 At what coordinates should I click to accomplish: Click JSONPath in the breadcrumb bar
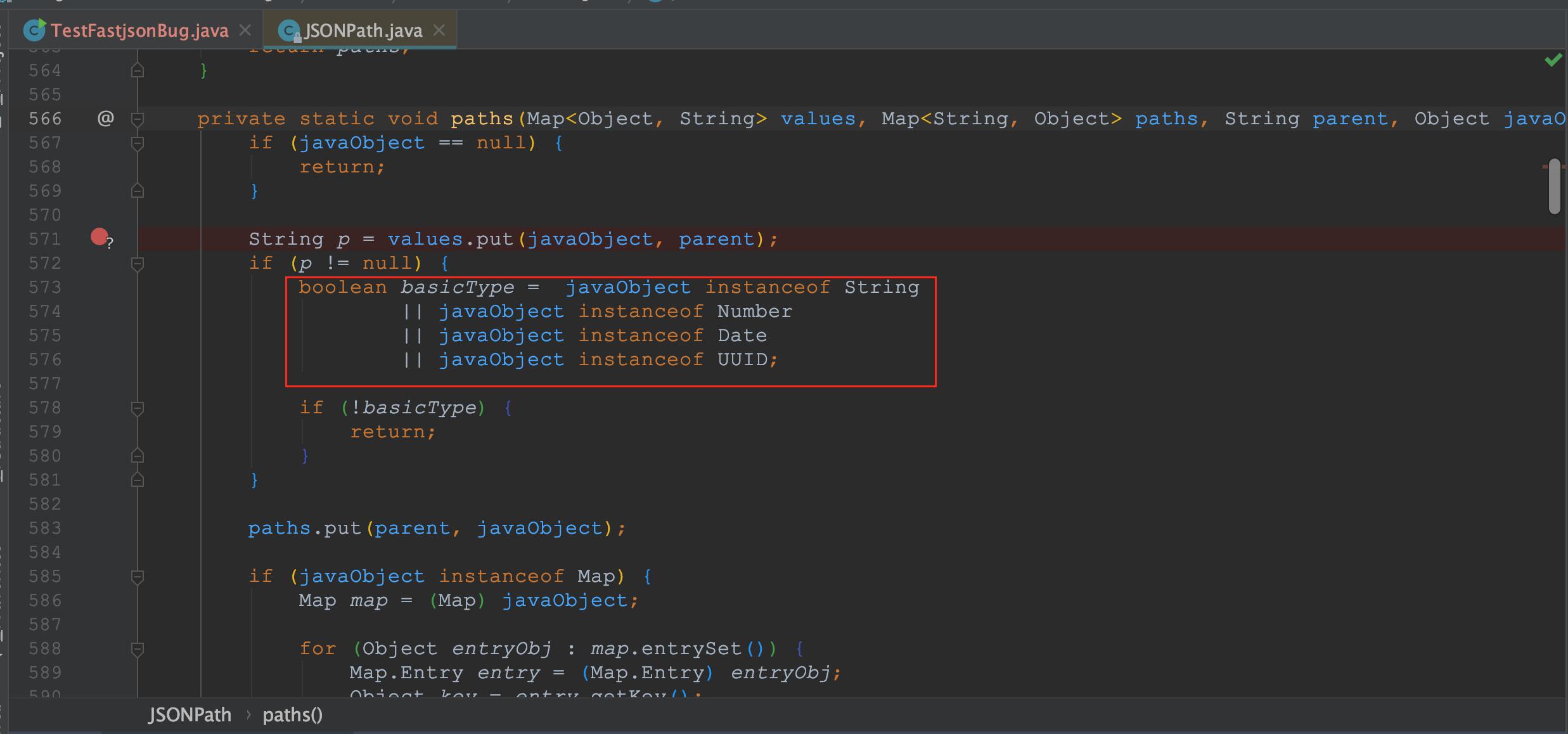pyautogui.click(x=190, y=714)
